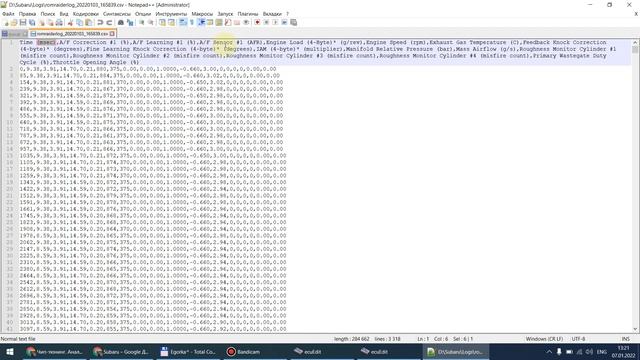Open the Вкладки menu
The image size is (640, 360).
272,14
